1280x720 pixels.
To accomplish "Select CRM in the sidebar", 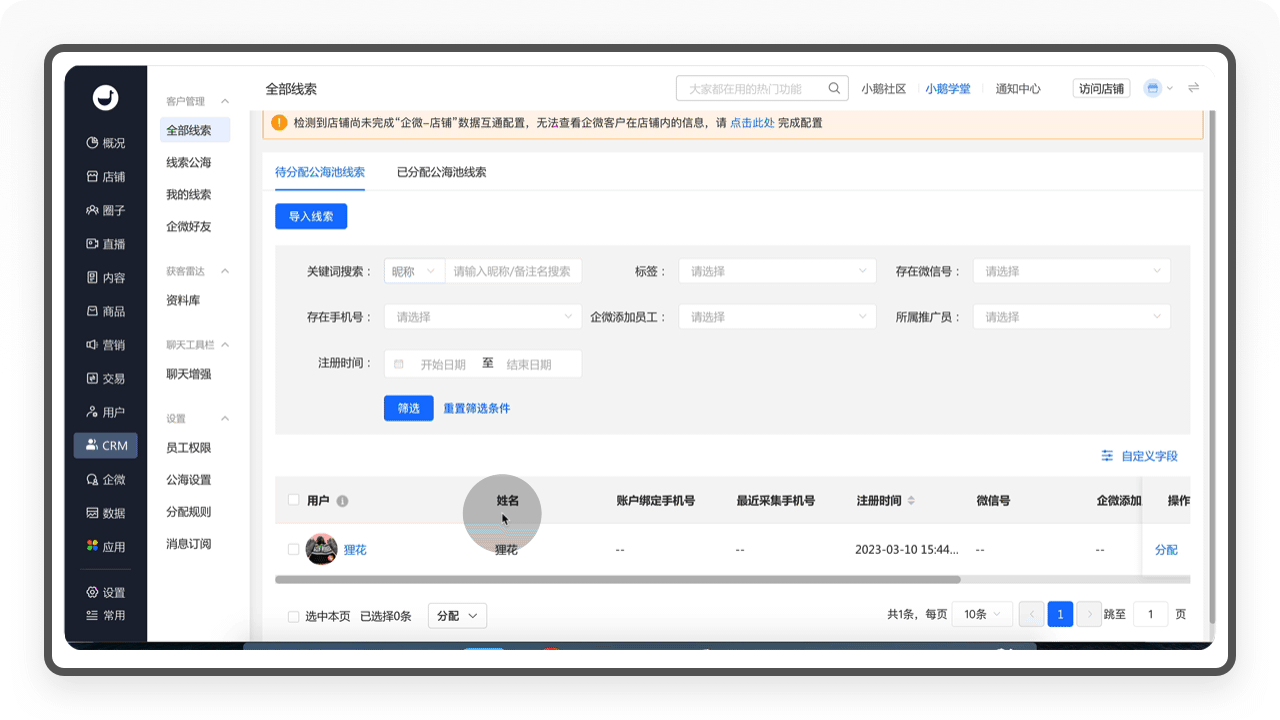I will (106, 446).
